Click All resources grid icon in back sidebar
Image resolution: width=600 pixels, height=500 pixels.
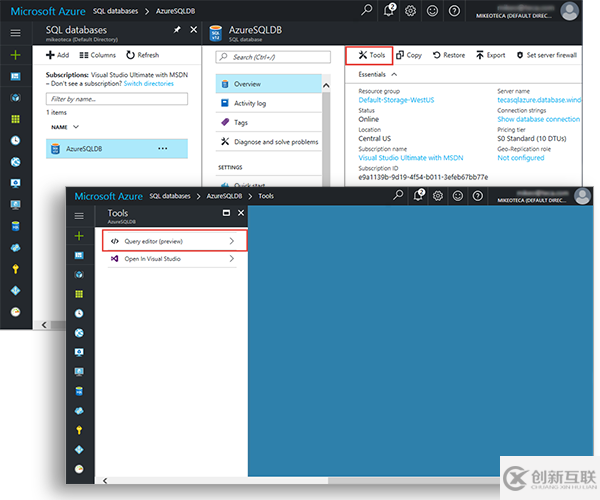[x=15, y=119]
